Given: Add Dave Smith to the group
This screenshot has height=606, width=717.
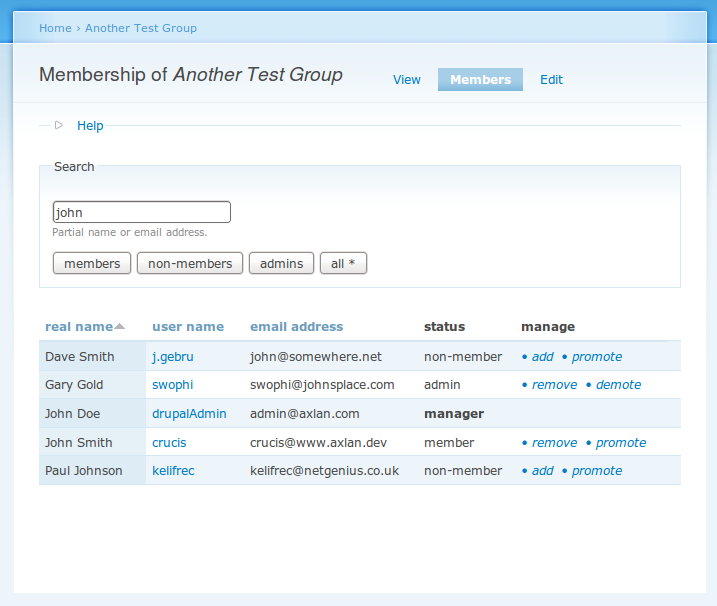Looking at the screenshot, I should coord(542,357).
